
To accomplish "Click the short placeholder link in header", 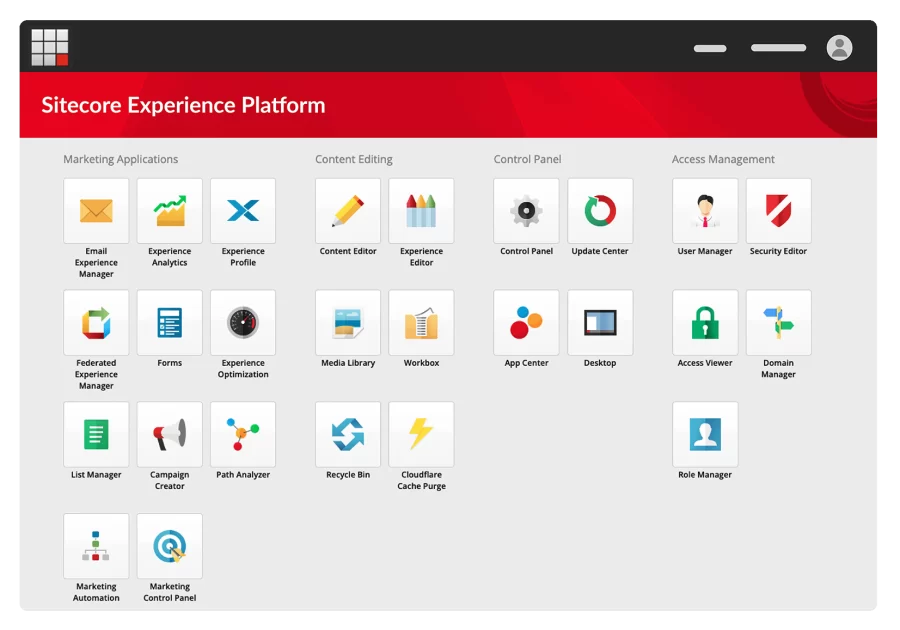I will click(710, 48).
